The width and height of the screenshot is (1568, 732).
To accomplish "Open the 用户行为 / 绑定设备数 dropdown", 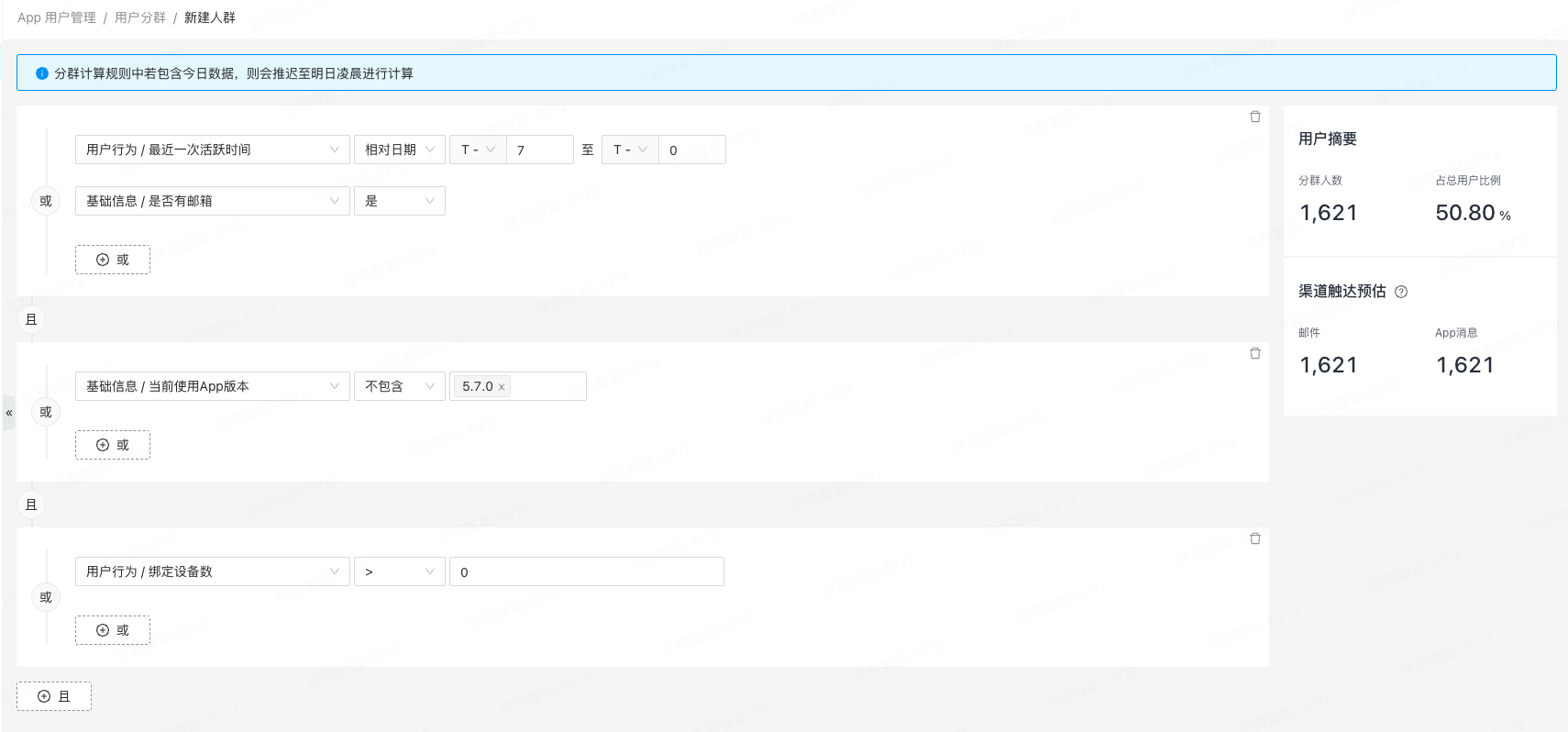I will (213, 571).
